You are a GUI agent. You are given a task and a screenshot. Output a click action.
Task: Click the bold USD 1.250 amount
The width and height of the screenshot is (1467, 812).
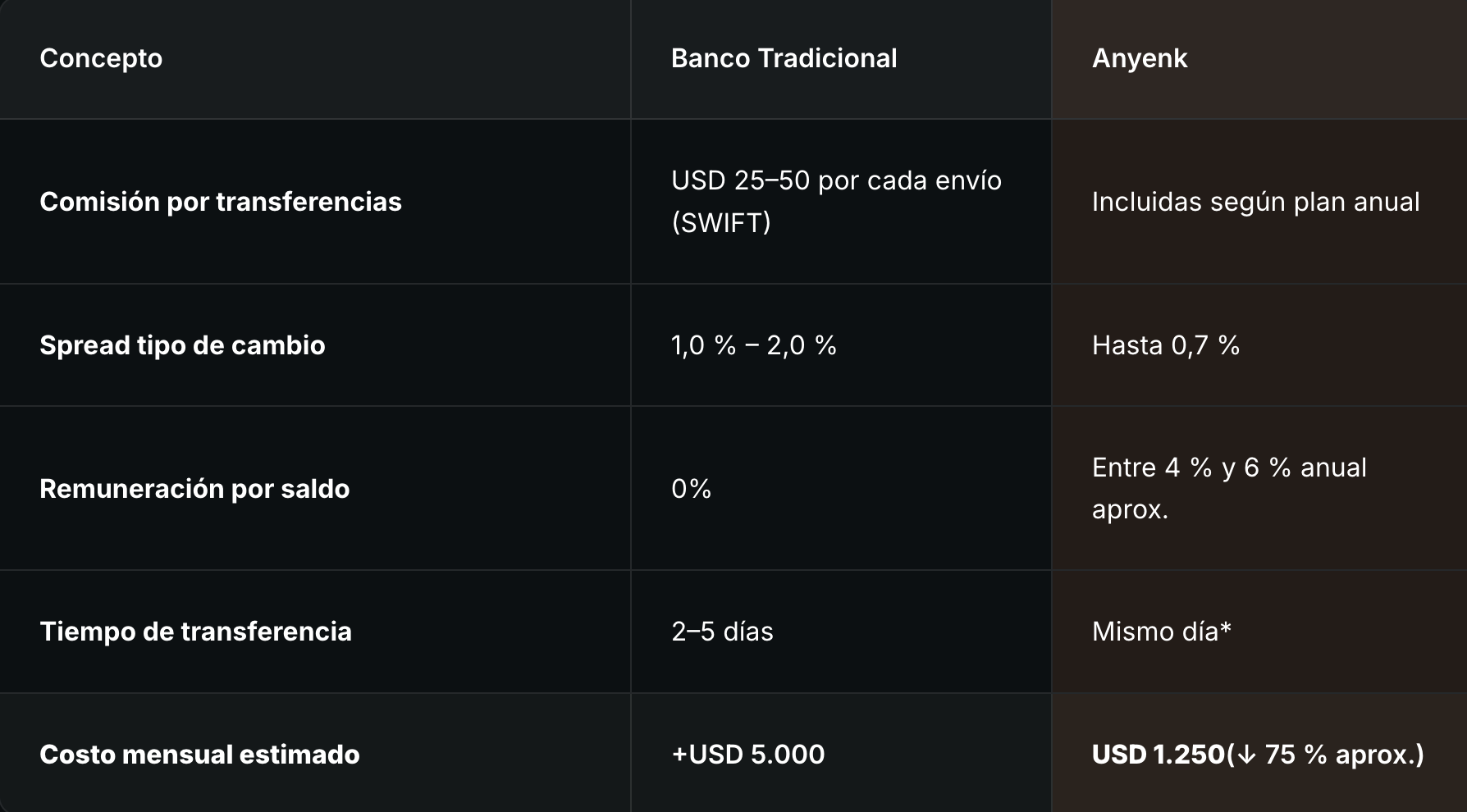[x=1157, y=755]
